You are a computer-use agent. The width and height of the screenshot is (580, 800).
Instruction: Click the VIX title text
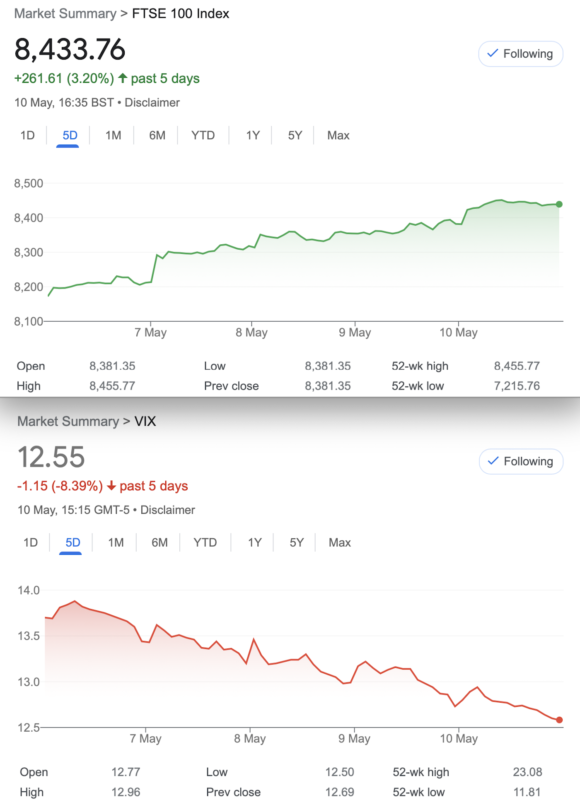click(145, 421)
